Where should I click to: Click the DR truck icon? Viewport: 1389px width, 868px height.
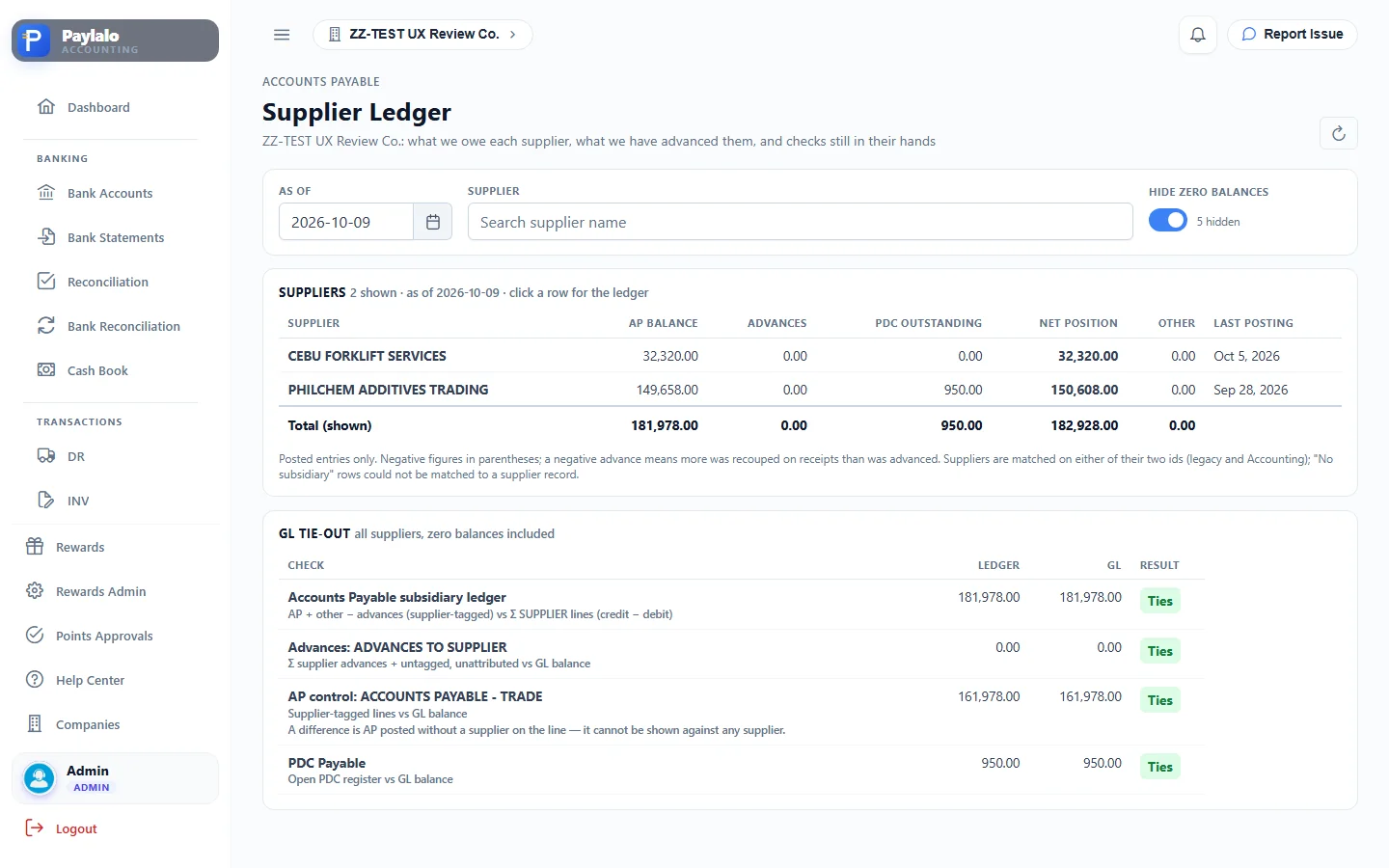click(46, 456)
